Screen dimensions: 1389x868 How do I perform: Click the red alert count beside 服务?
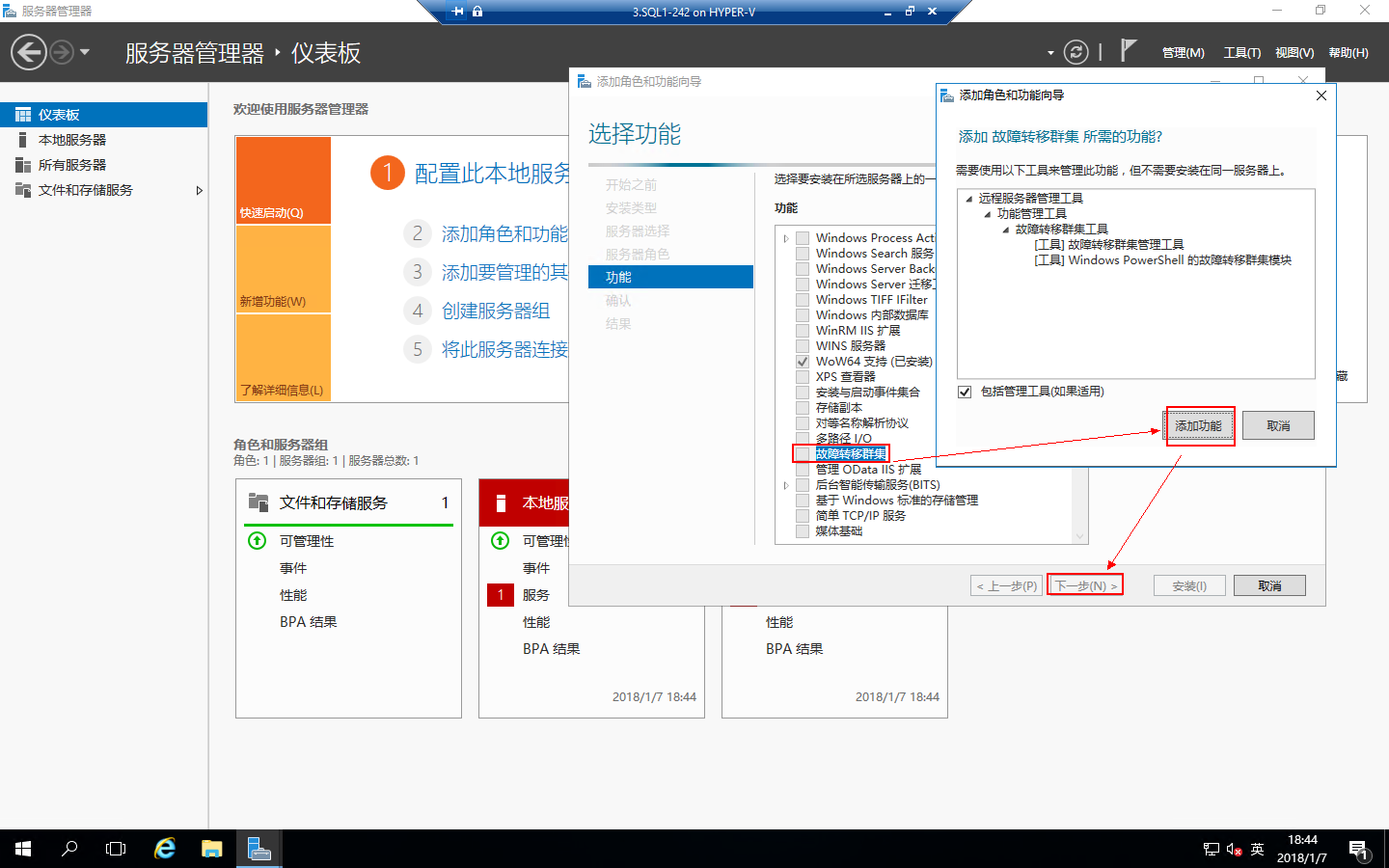point(501,595)
